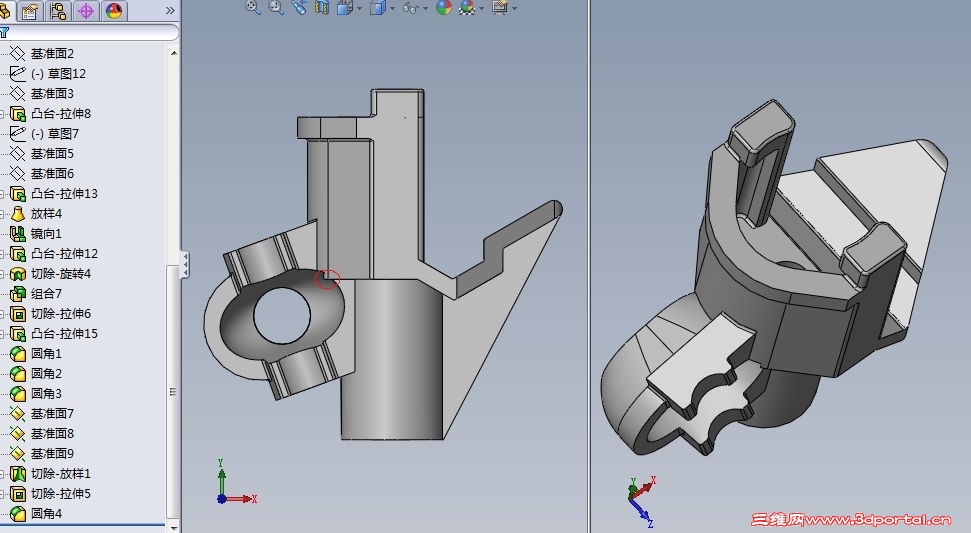The image size is (971, 533).
Task: Switch to the DimXpertManager tab
Action: pyautogui.click(x=86, y=11)
